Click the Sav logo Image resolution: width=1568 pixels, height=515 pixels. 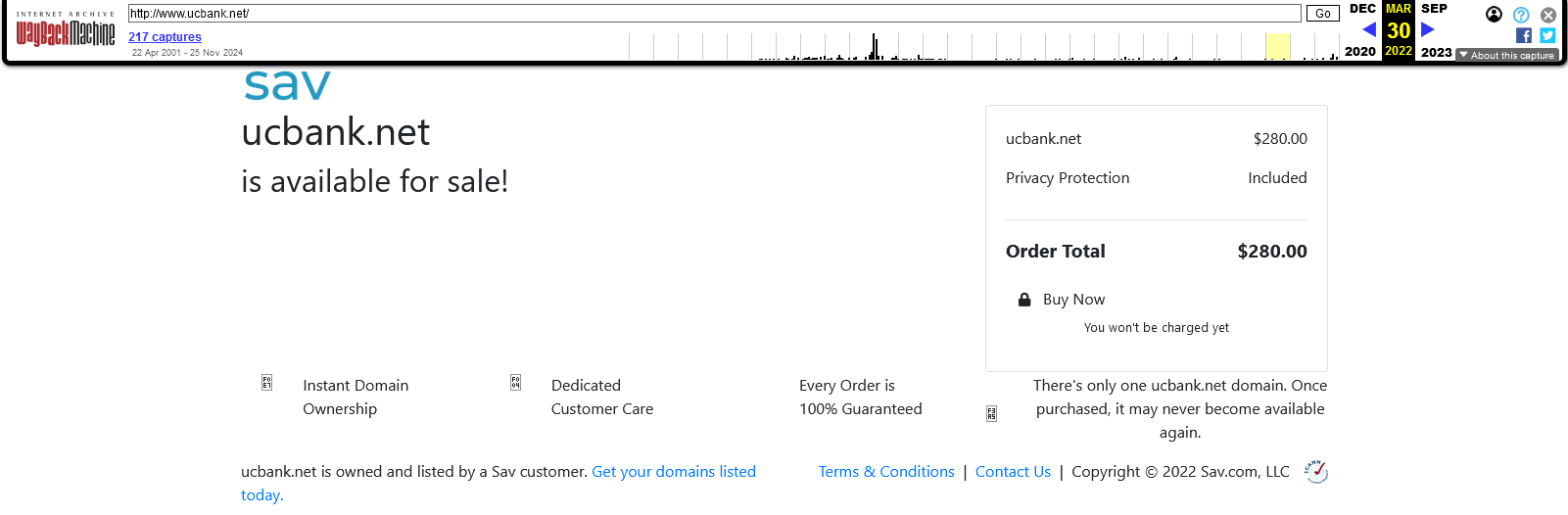(287, 84)
